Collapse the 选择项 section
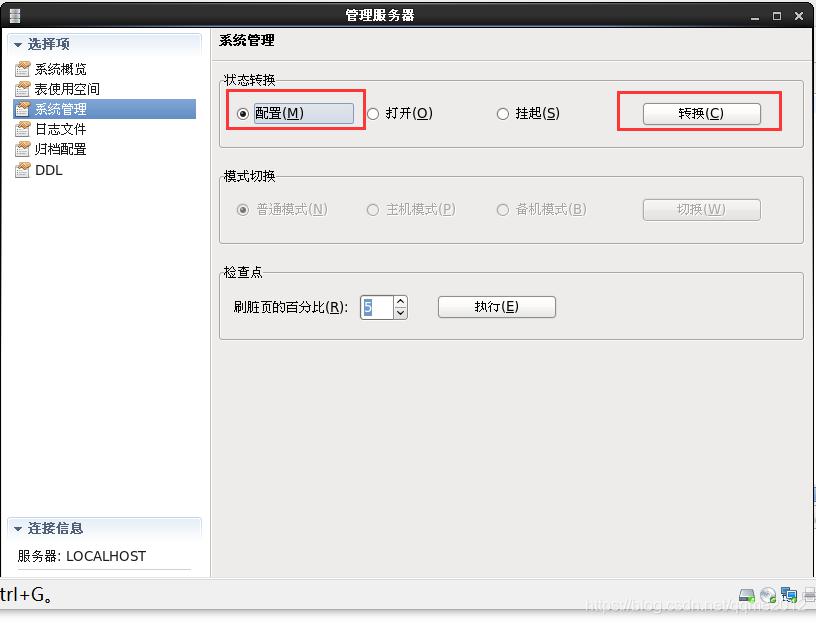816x624 pixels. coord(18,45)
